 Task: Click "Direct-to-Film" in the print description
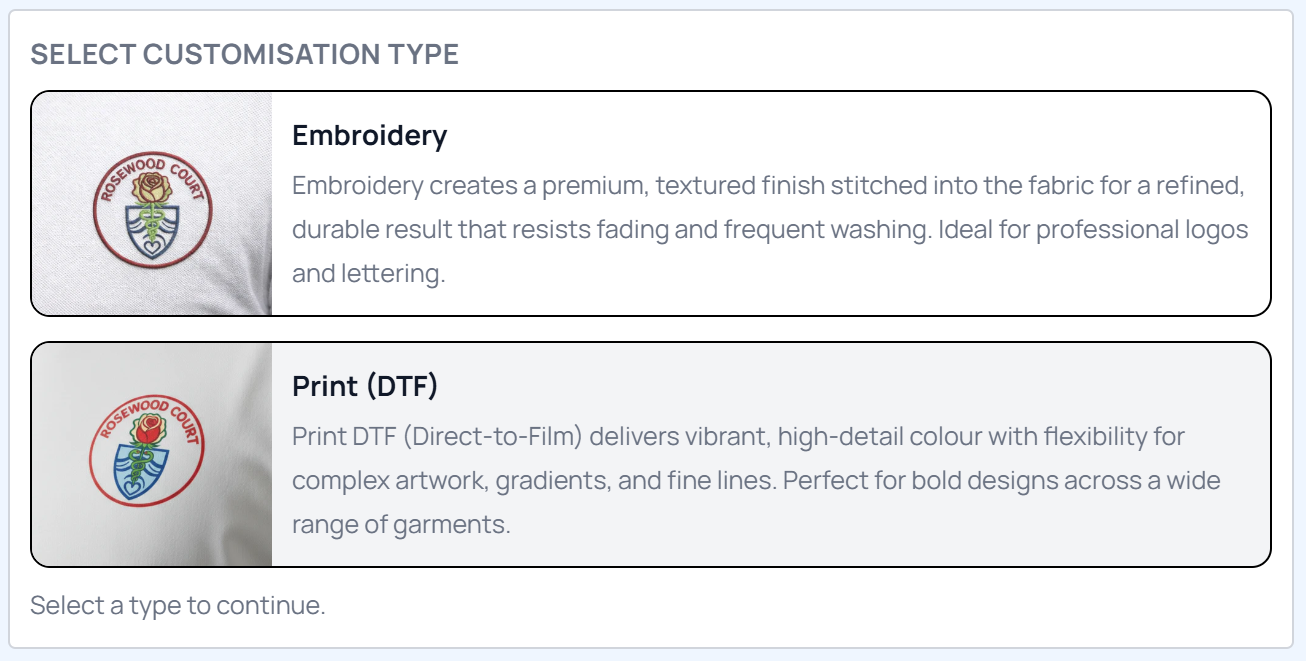tap(494, 437)
